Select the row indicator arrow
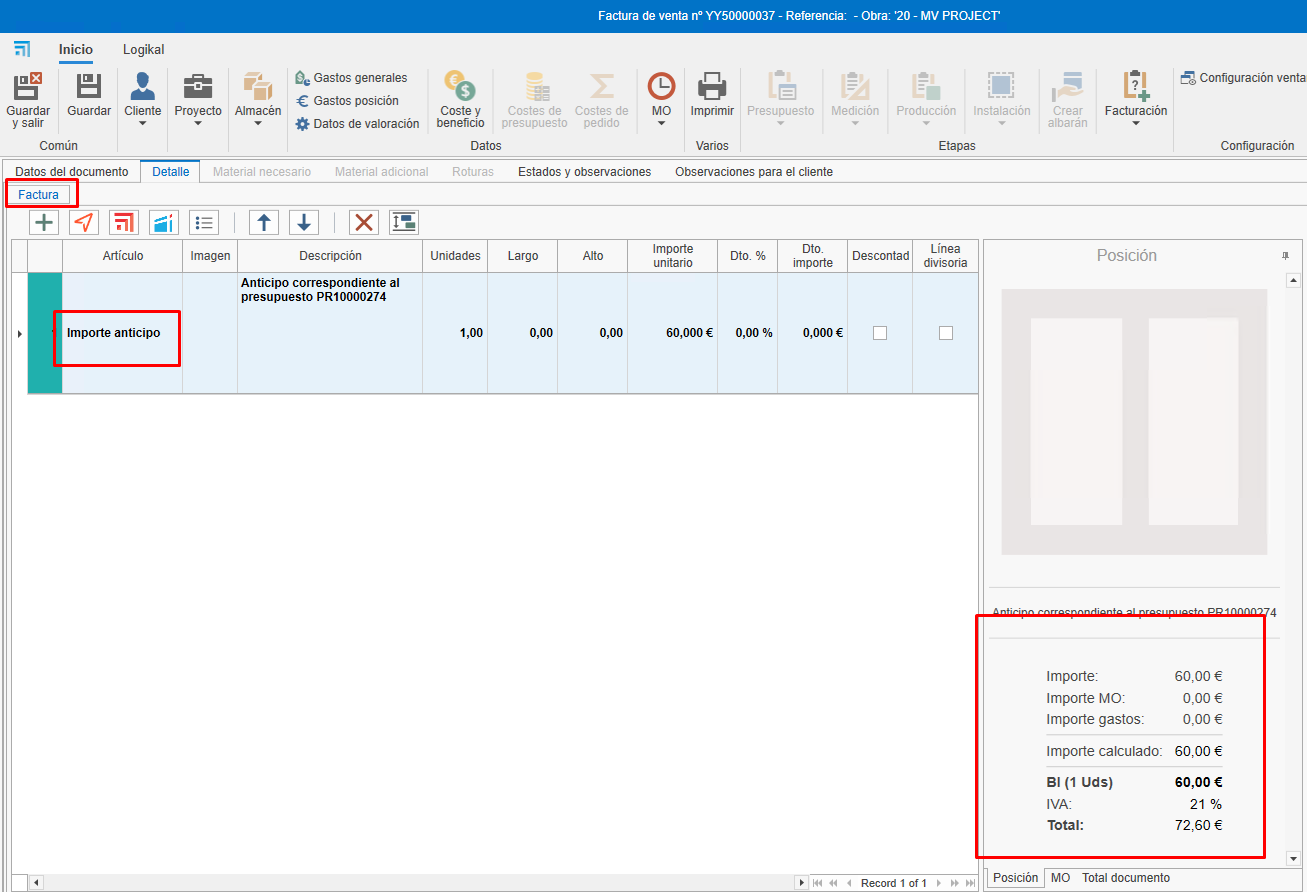 (x=20, y=333)
